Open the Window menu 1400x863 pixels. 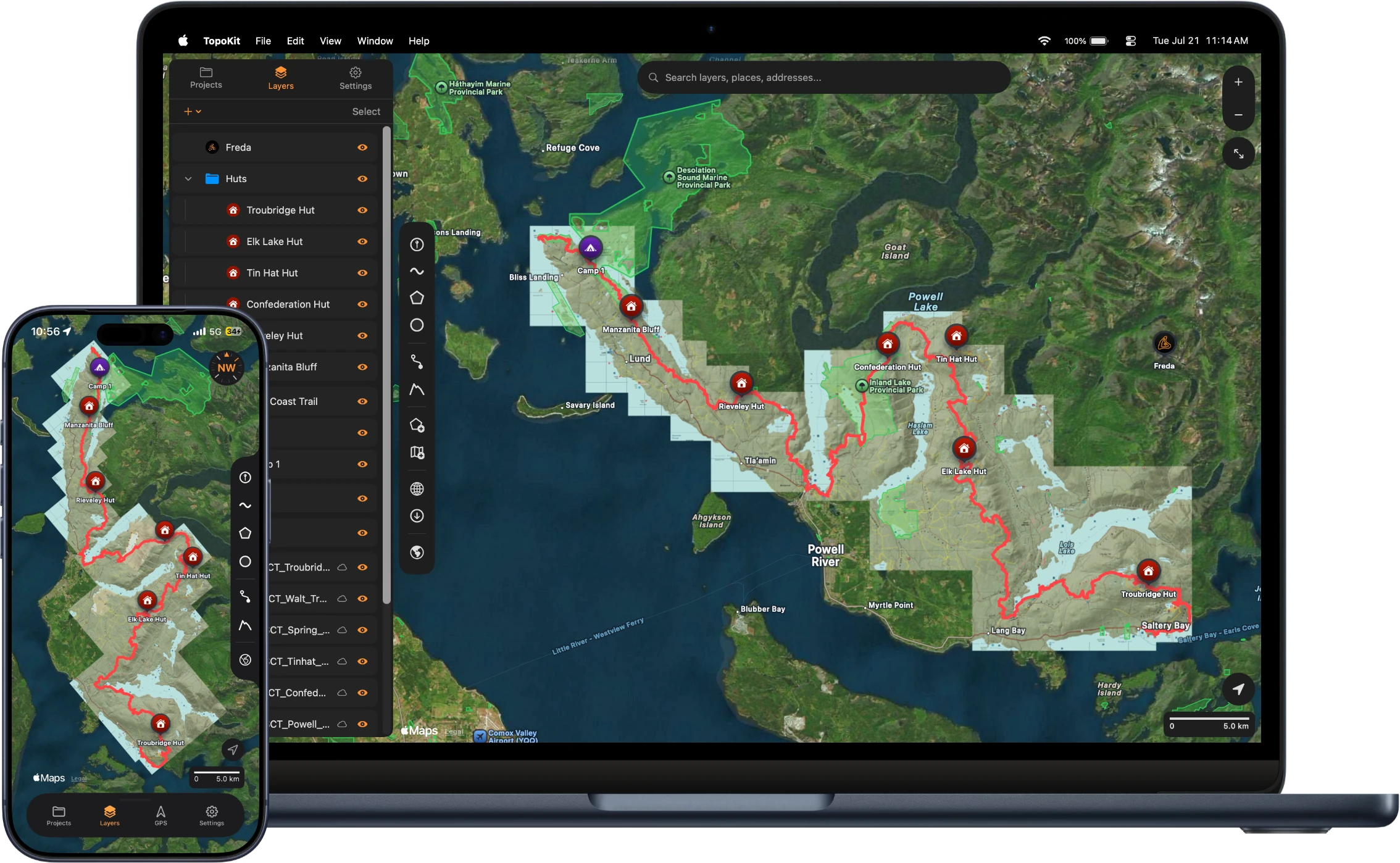[x=375, y=41]
